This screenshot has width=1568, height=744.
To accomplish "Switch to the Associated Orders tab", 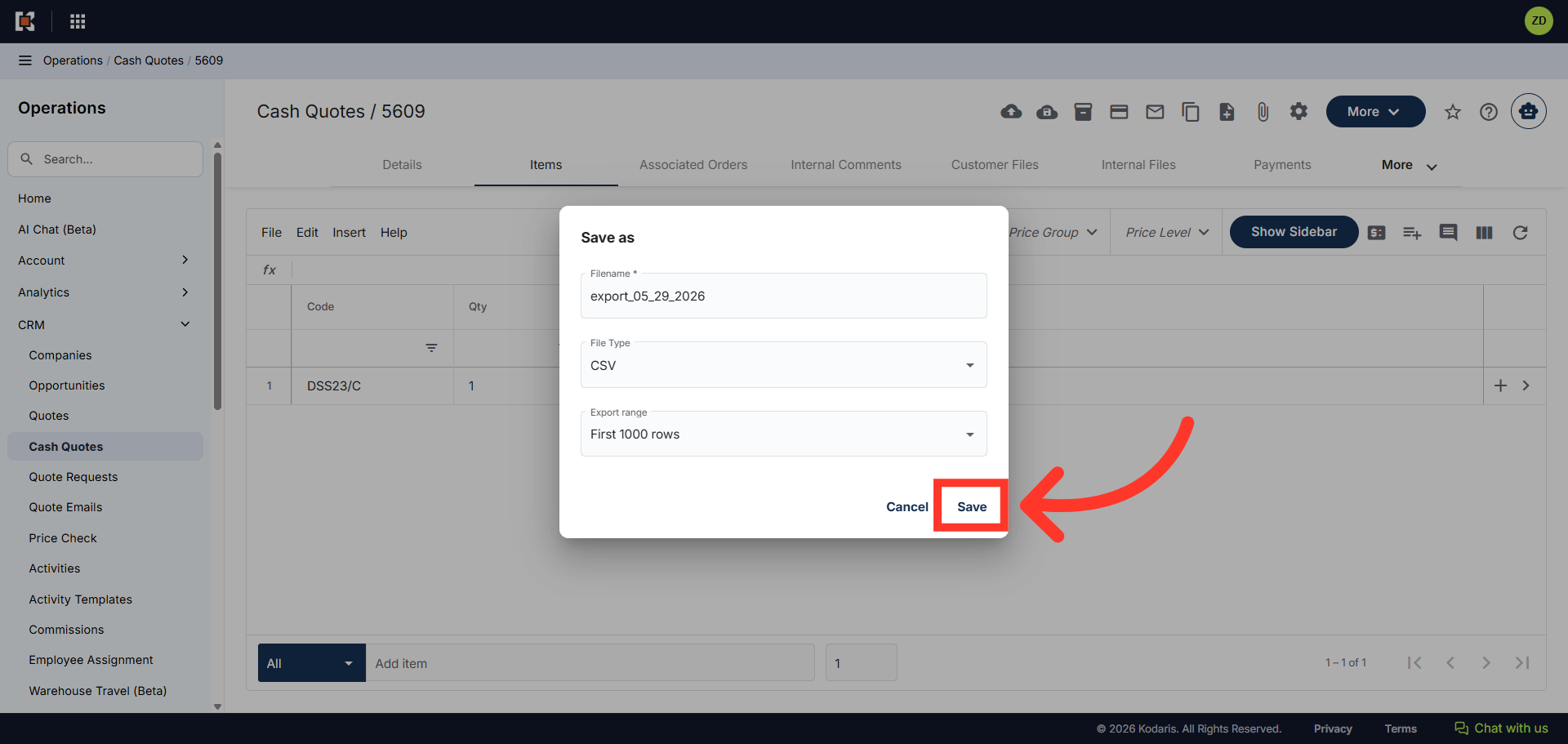I will pyautogui.click(x=693, y=165).
